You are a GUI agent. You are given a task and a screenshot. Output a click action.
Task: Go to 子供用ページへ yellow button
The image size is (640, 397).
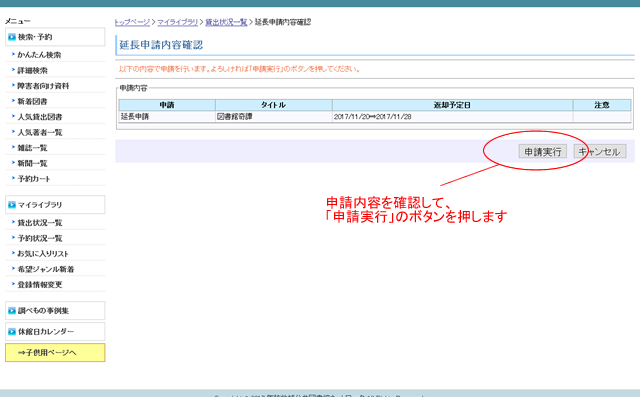[55, 353]
